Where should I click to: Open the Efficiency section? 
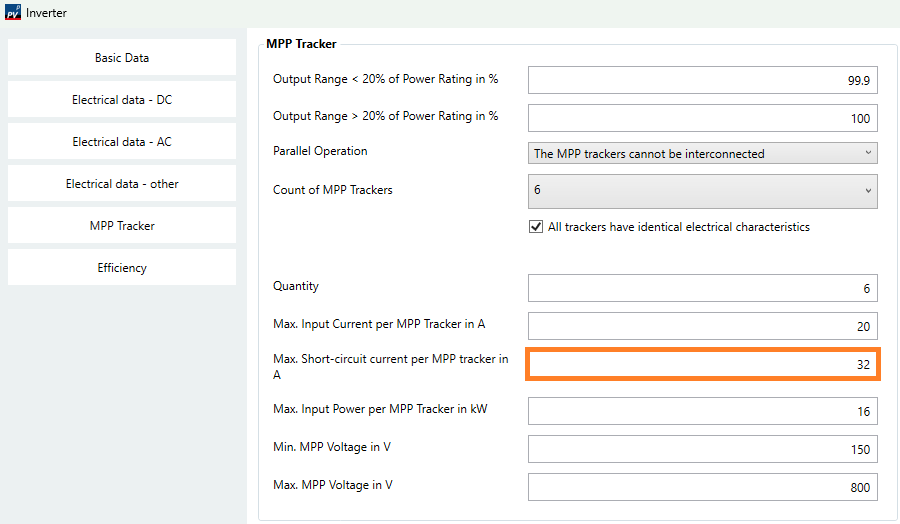click(122, 268)
